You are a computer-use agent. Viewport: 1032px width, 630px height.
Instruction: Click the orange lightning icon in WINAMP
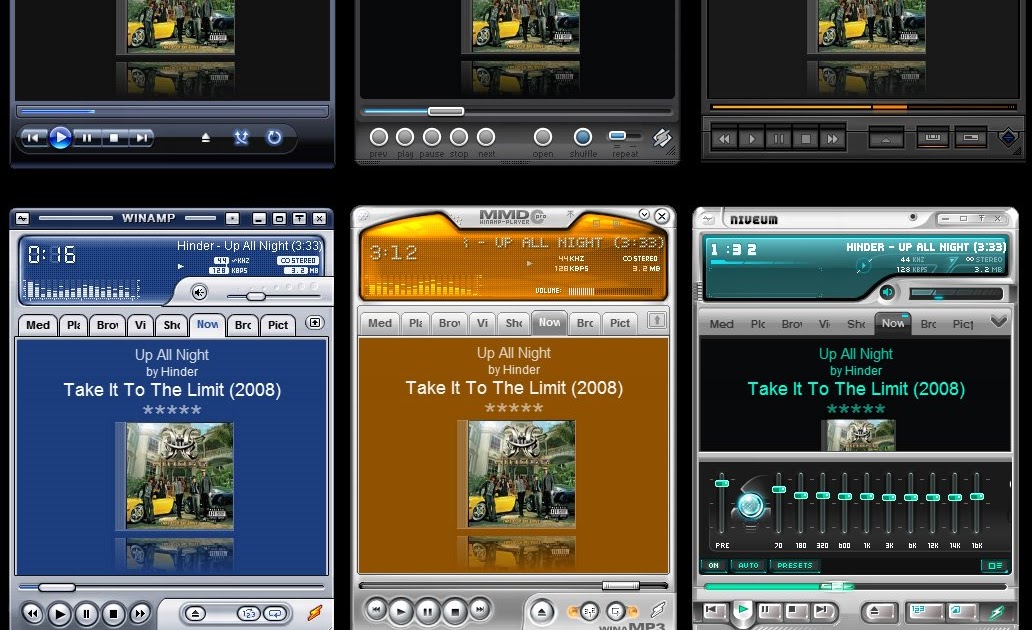click(x=315, y=613)
